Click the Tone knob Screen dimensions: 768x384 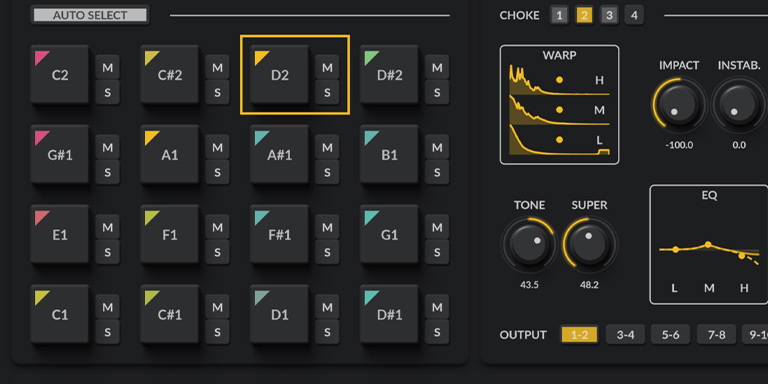pos(529,245)
